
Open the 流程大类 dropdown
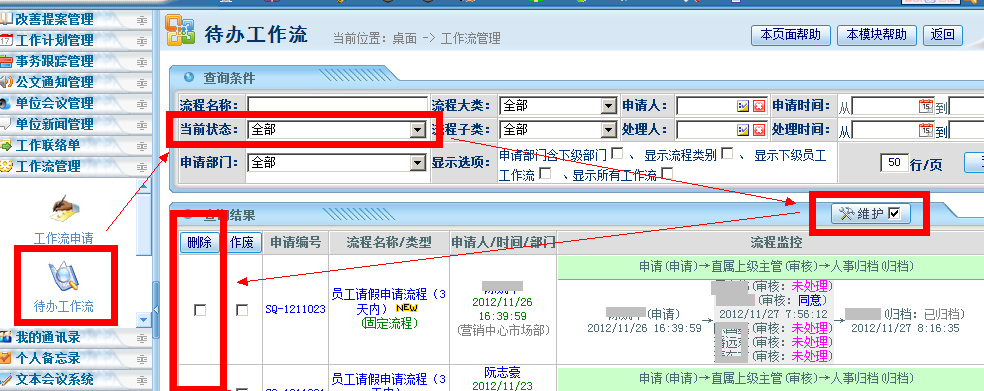558,105
